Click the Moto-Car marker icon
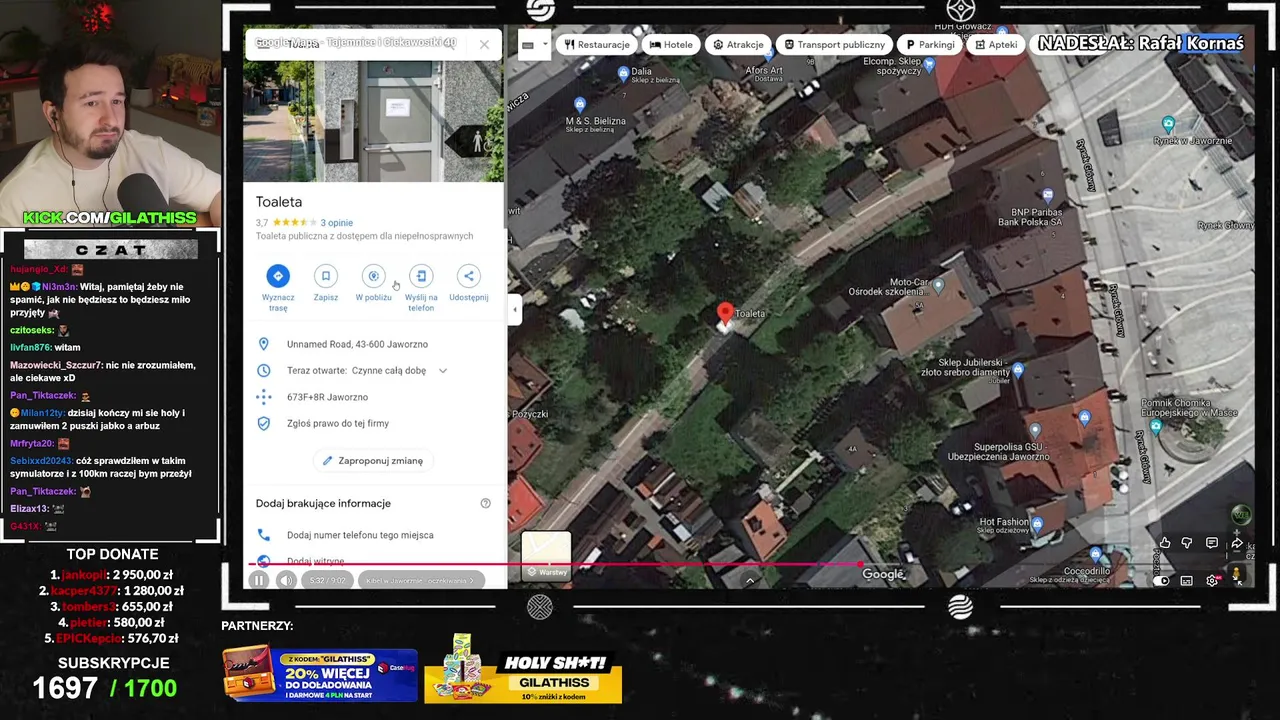Viewport: 1280px width, 720px height. coord(937,285)
